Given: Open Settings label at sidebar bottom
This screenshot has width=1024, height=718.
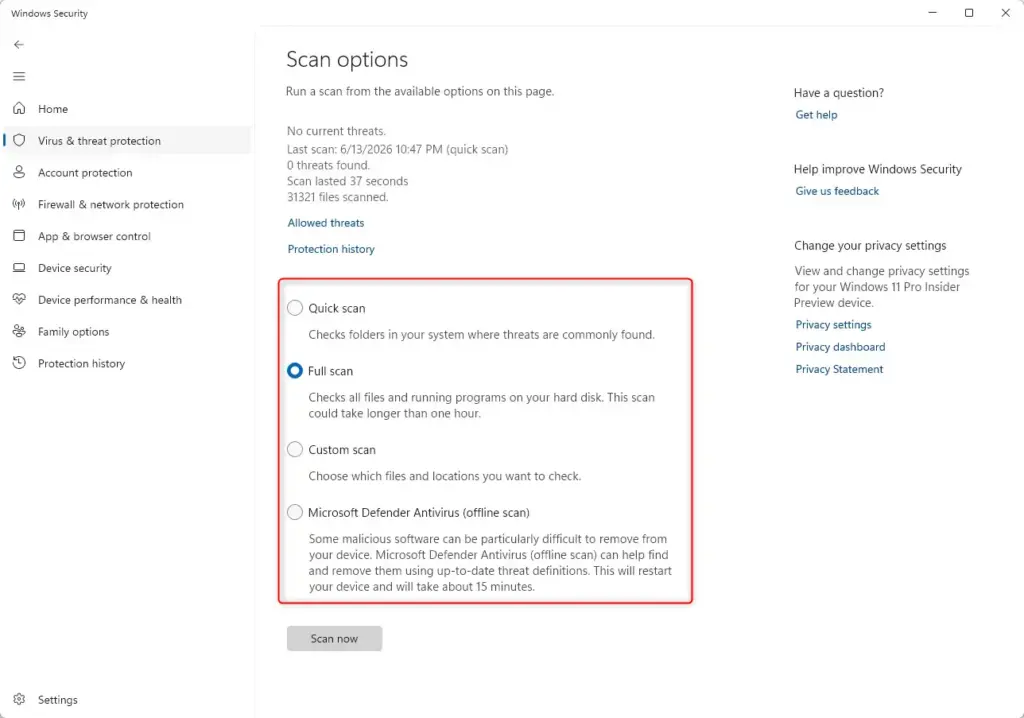Looking at the screenshot, I should coord(57,700).
